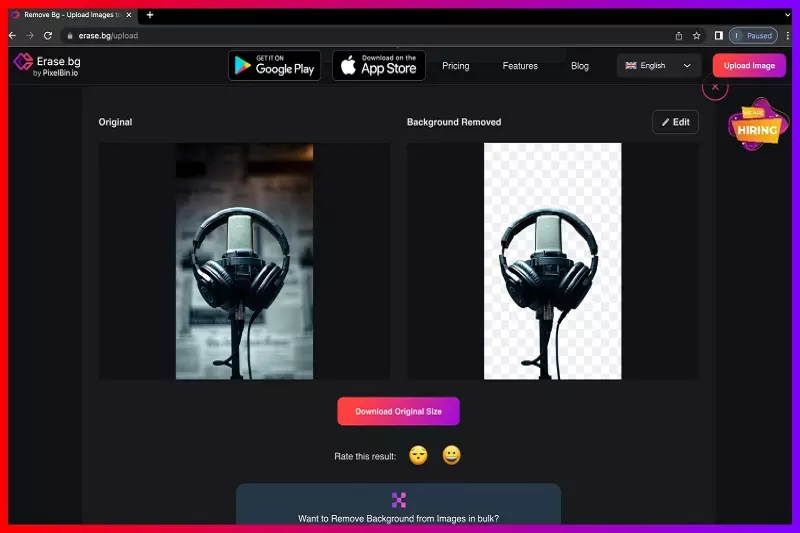Viewport: 800px width, 533px height.
Task: Click the Background Removed label
Action: (x=454, y=122)
